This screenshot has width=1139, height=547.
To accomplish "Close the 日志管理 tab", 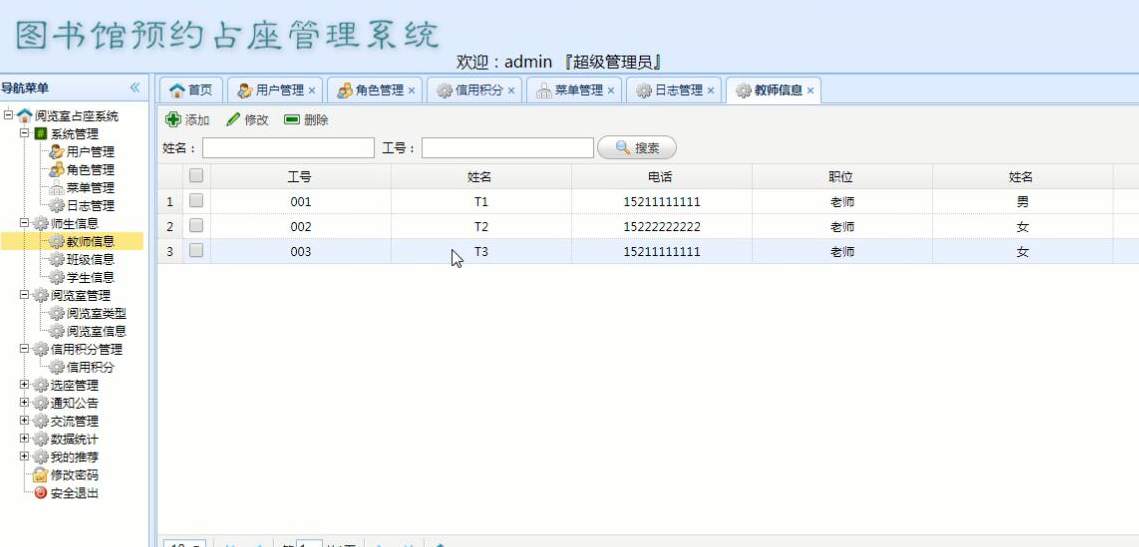I will coord(710,91).
